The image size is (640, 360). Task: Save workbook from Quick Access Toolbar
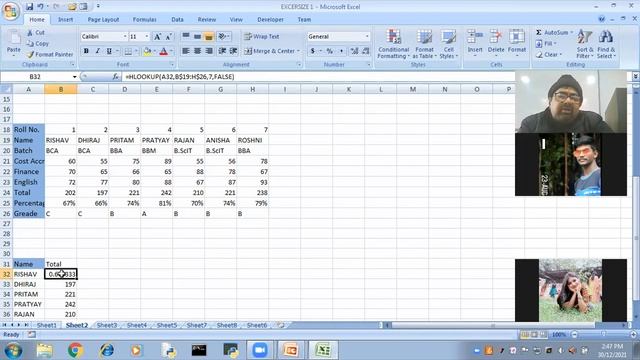click(x=29, y=7)
